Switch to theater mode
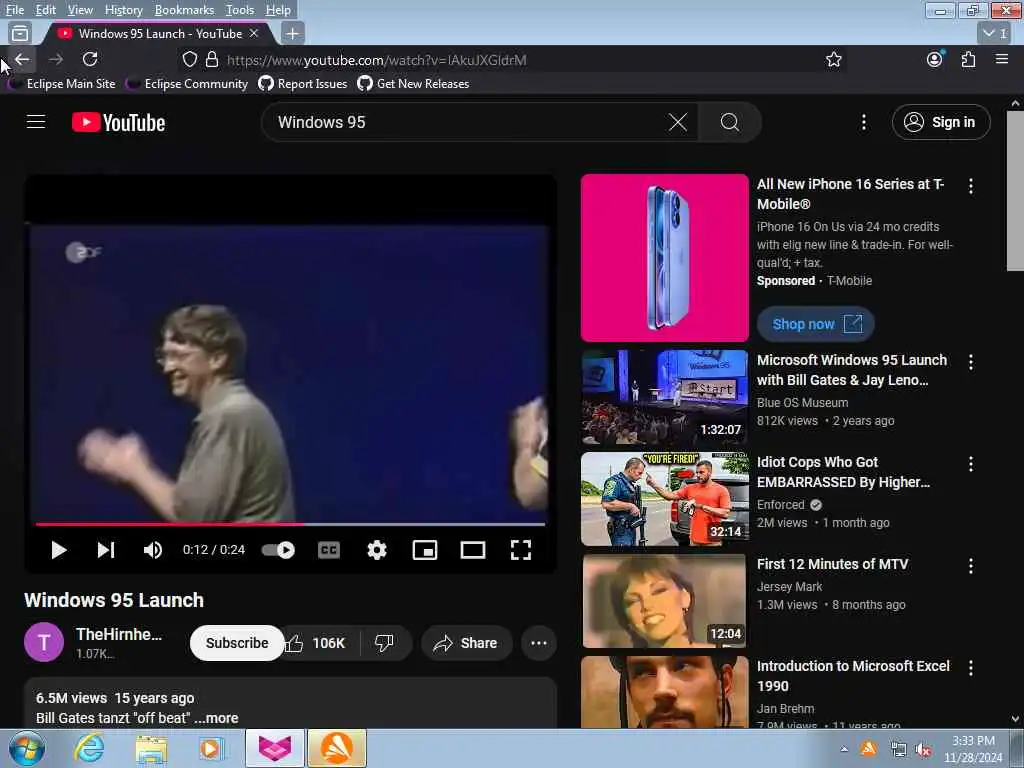1024x768 pixels. tap(473, 550)
